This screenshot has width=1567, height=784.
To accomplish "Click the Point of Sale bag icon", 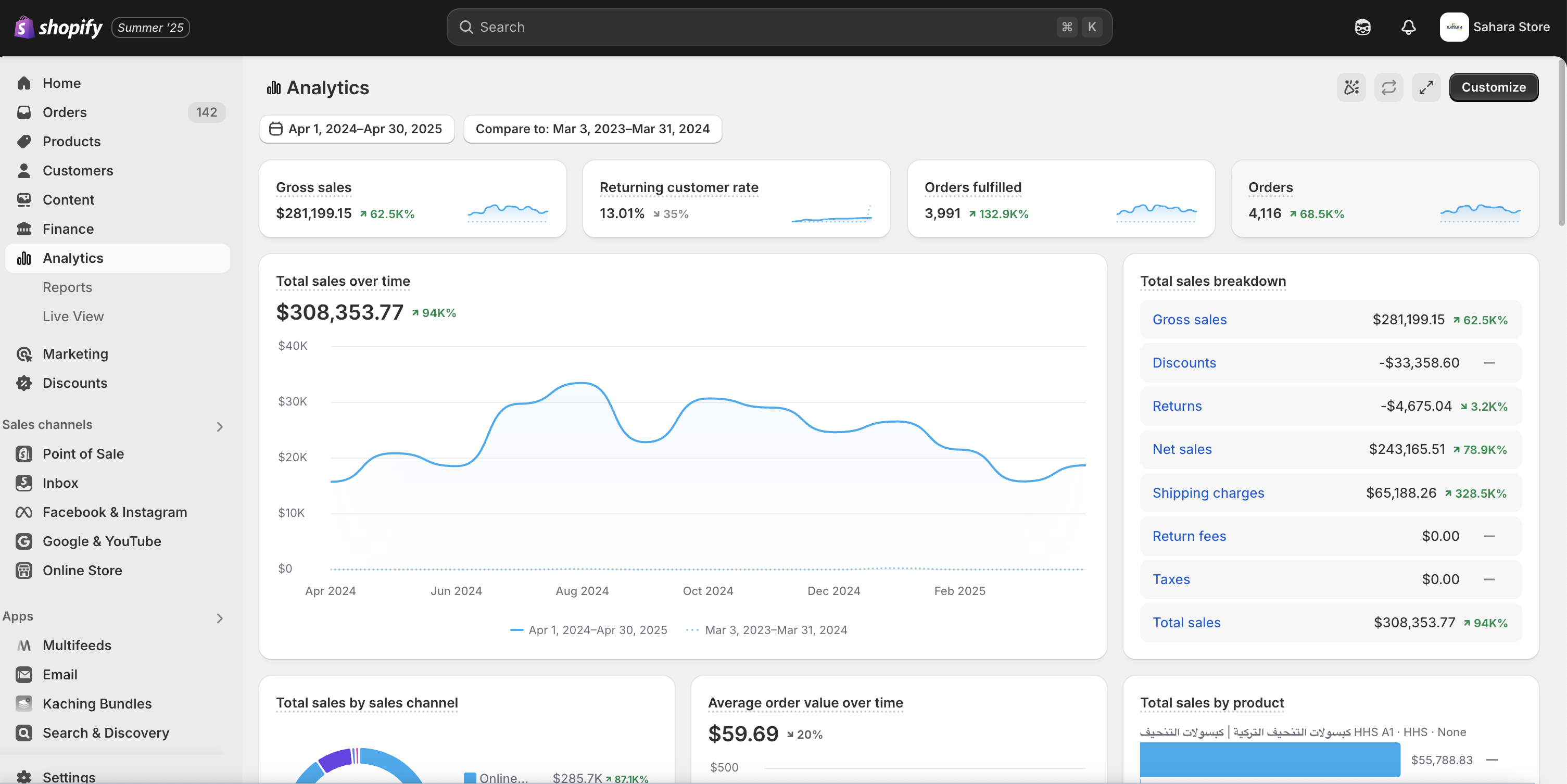I will click(24, 454).
